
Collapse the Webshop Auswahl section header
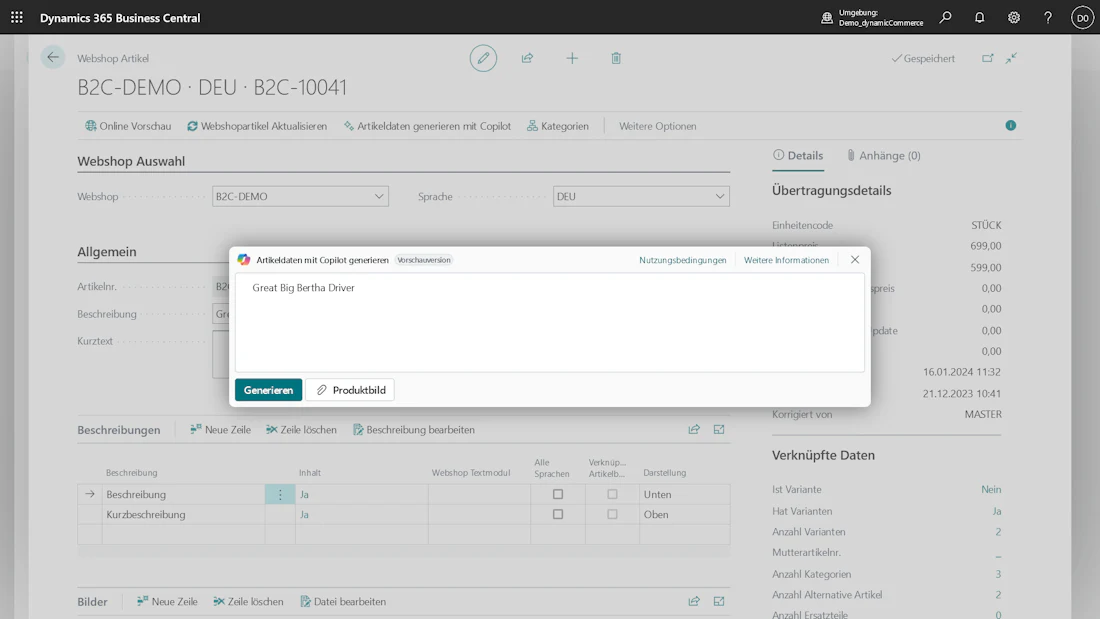[x=131, y=161]
